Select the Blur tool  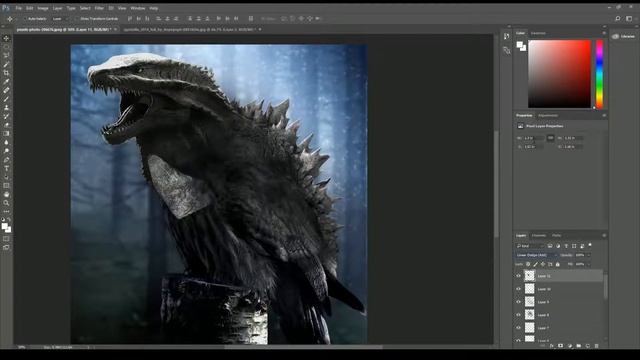(6, 142)
